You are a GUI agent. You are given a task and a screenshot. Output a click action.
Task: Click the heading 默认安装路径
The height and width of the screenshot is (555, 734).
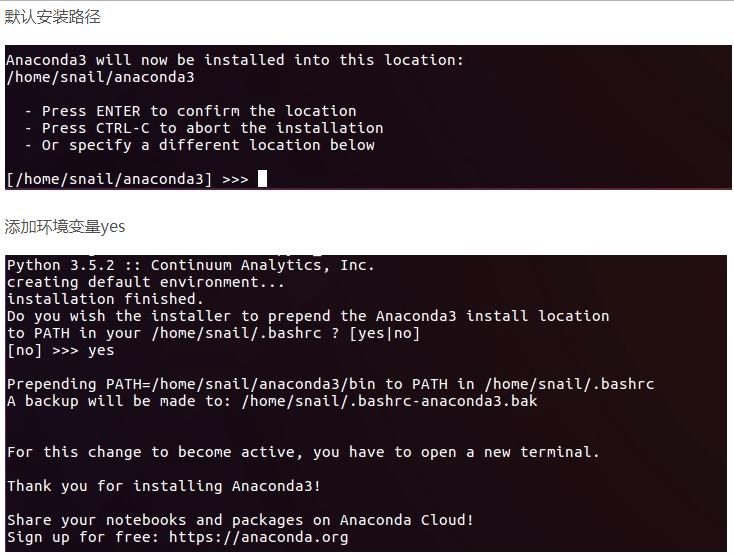coord(52,17)
